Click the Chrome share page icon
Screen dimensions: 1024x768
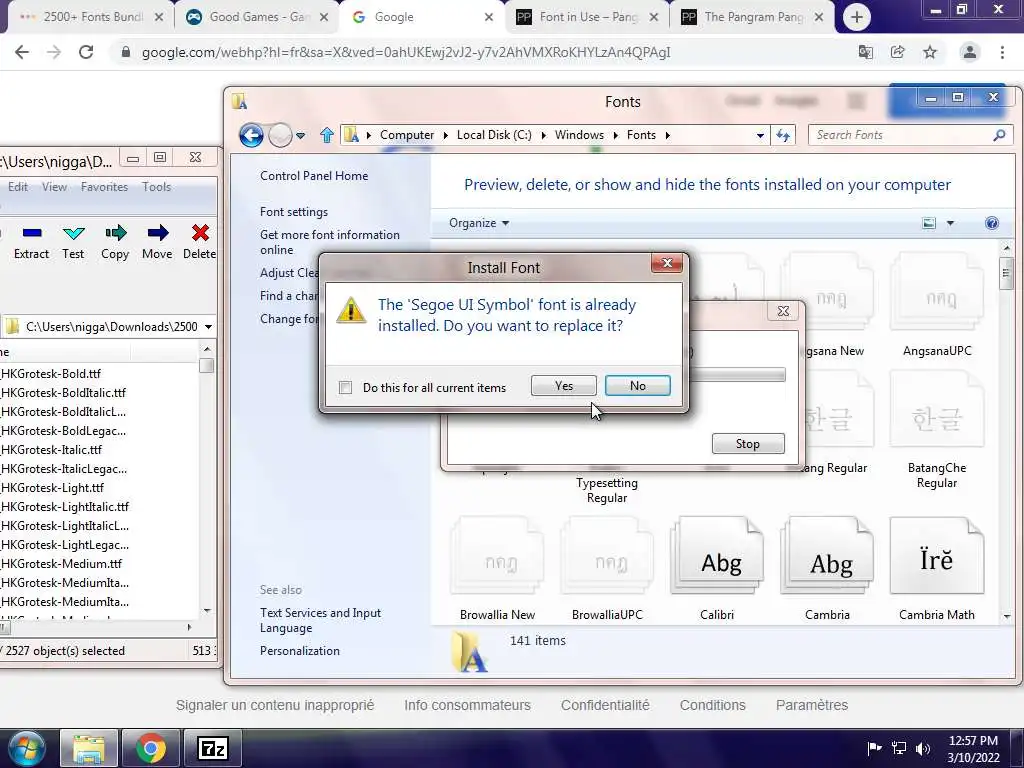(898, 52)
